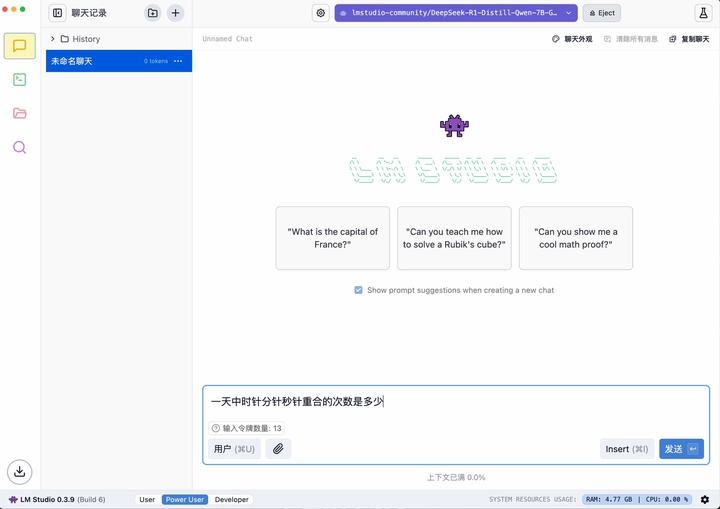The width and height of the screenshot is (720, 509).
Task: Open app settings gear in status bar
Action: pos(705,499)
